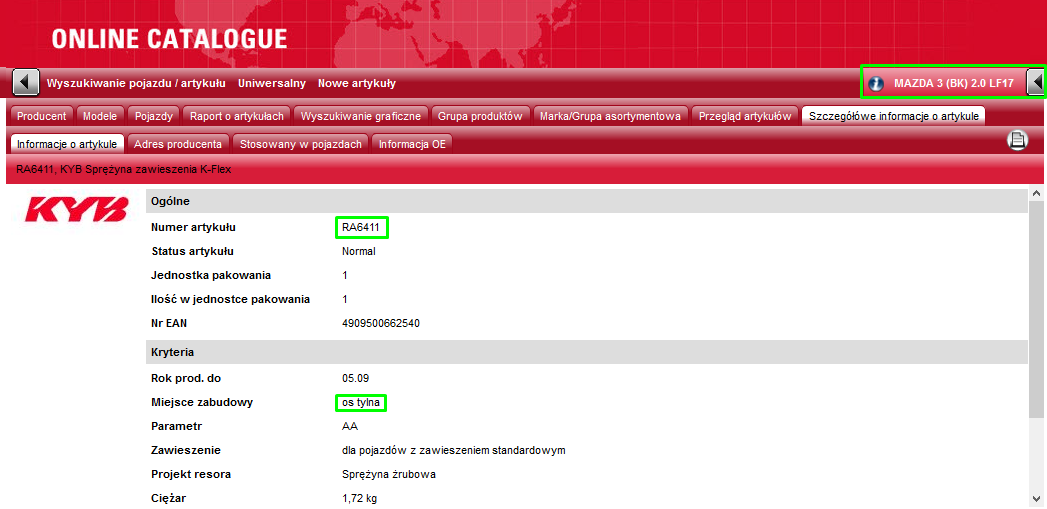The width and height of the screenshot is (1047, 509).
Task: Click the Wyszukiwanie pojazdu / artykułu link
Action: coord(136,83)
